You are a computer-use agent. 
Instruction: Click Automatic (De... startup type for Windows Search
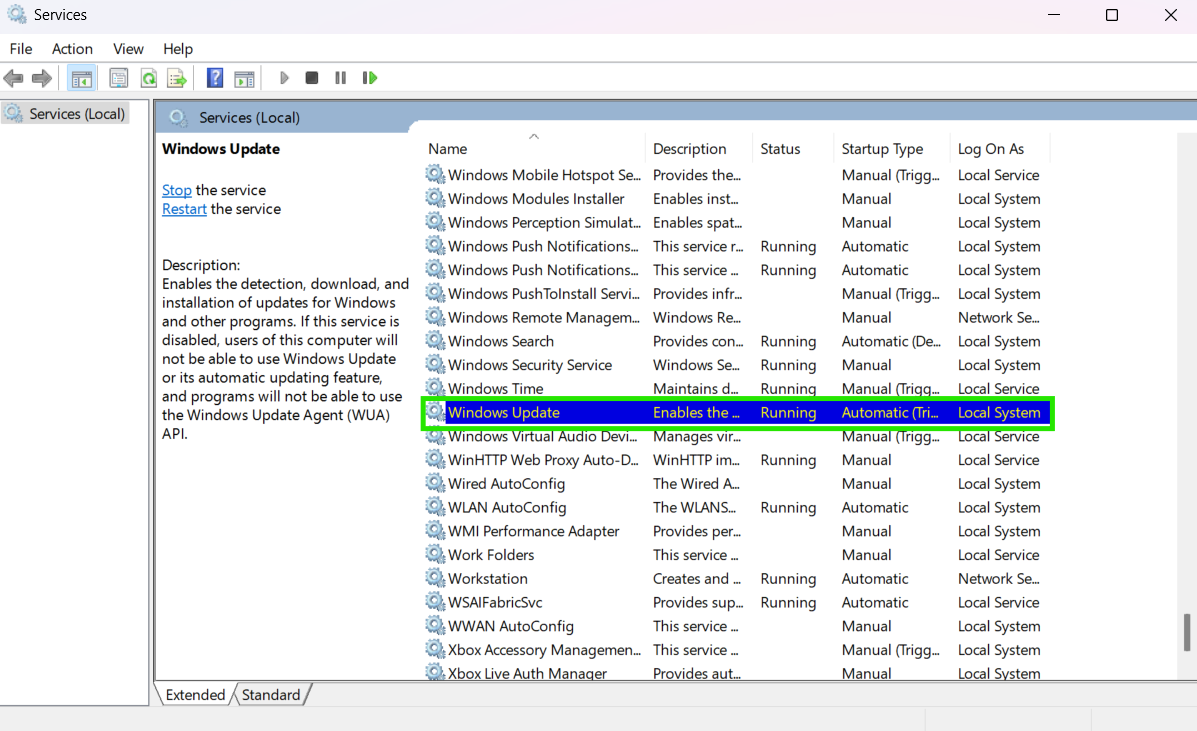(x=891, y=341)
